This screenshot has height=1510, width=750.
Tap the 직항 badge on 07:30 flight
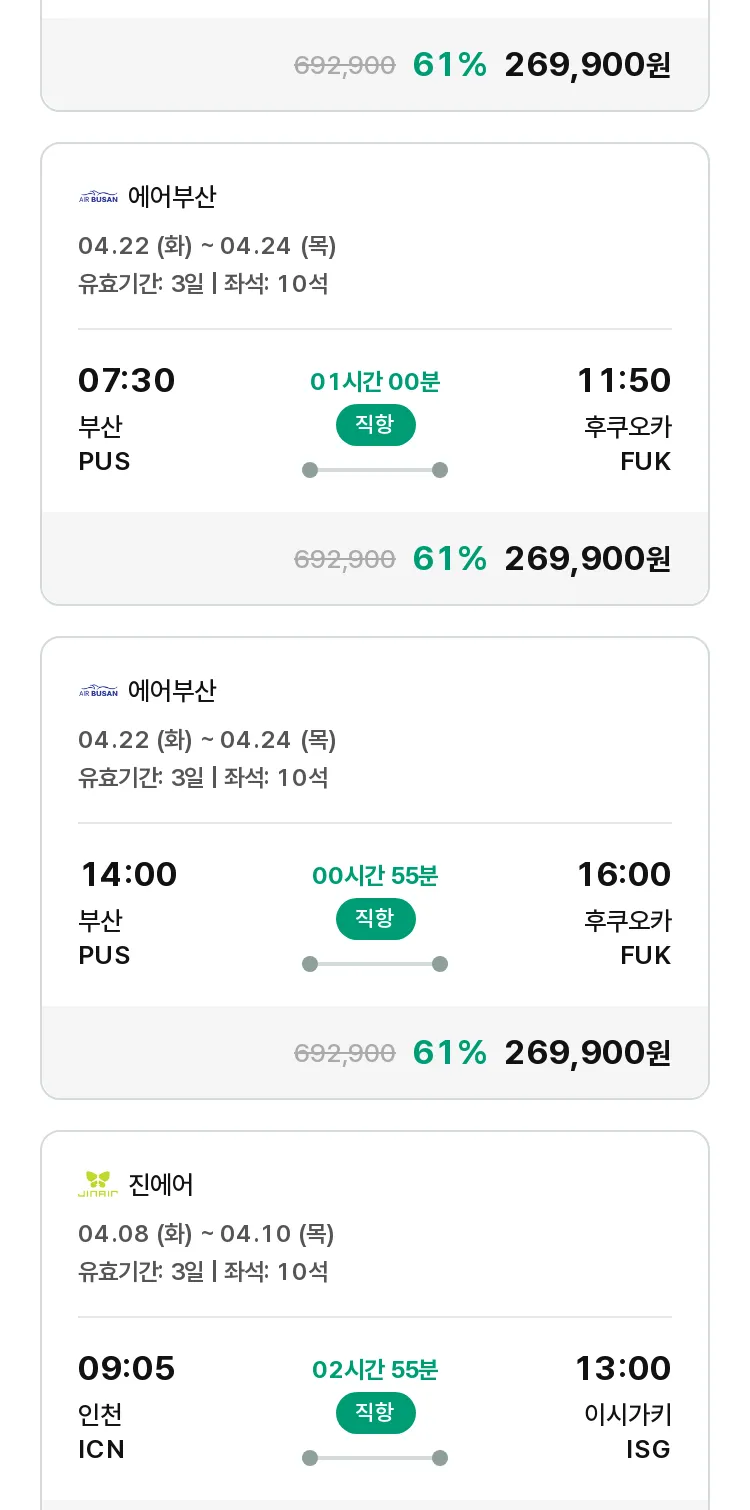[375, 425]
